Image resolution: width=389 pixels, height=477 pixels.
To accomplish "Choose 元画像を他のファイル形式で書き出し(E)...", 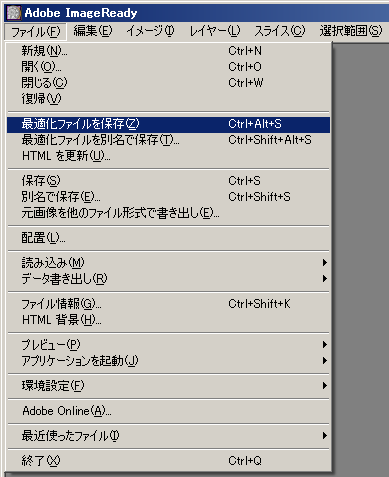I will (x=168, y=213).
